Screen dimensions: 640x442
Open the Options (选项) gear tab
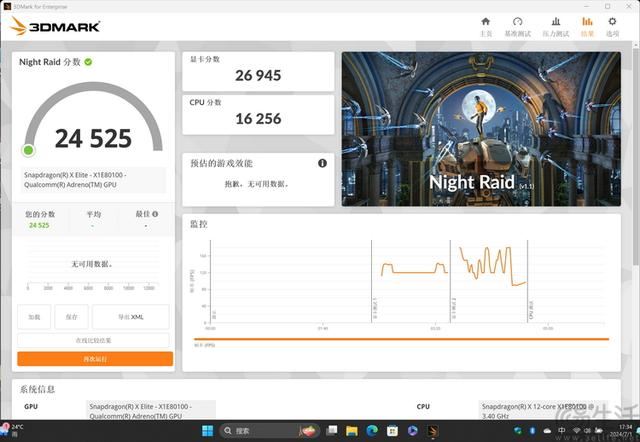pyautogui.click(x=612, y=25)
